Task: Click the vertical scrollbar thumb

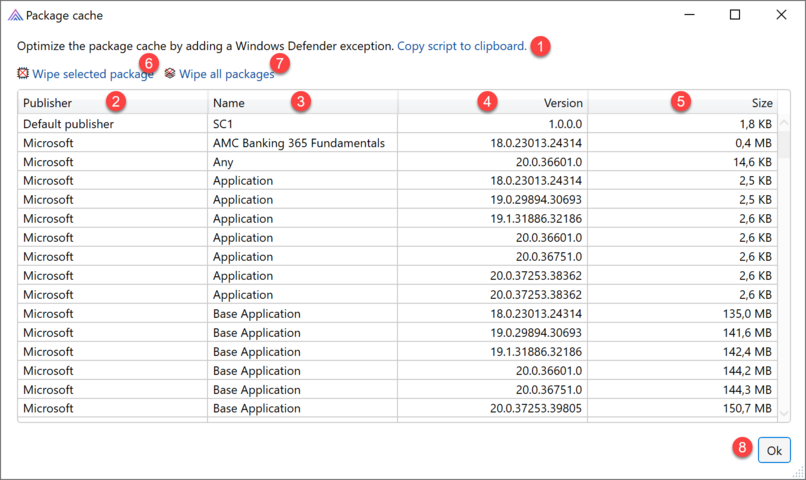Action: point(784,144)
